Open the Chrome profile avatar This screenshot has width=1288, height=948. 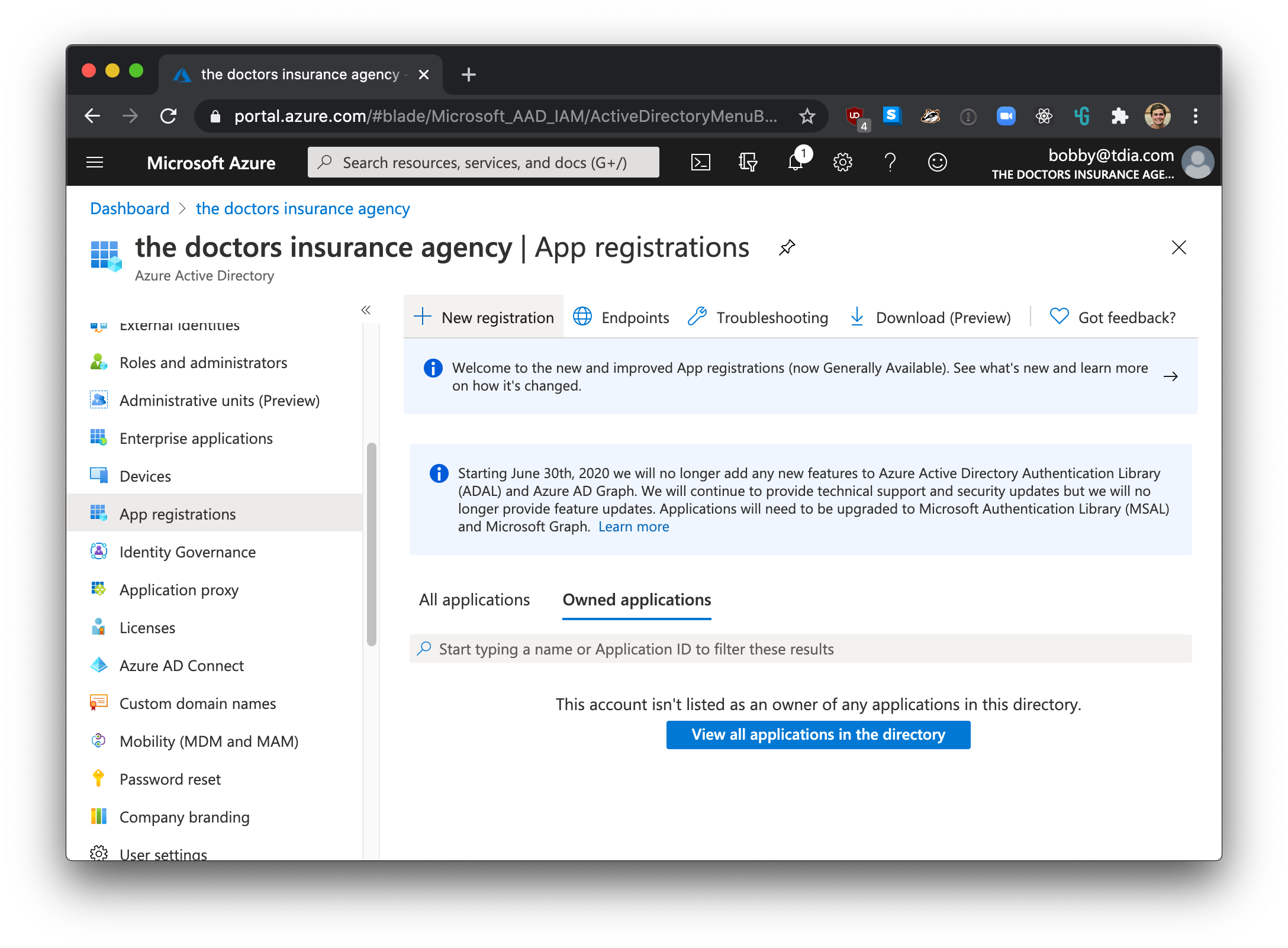coord(1157,116)
